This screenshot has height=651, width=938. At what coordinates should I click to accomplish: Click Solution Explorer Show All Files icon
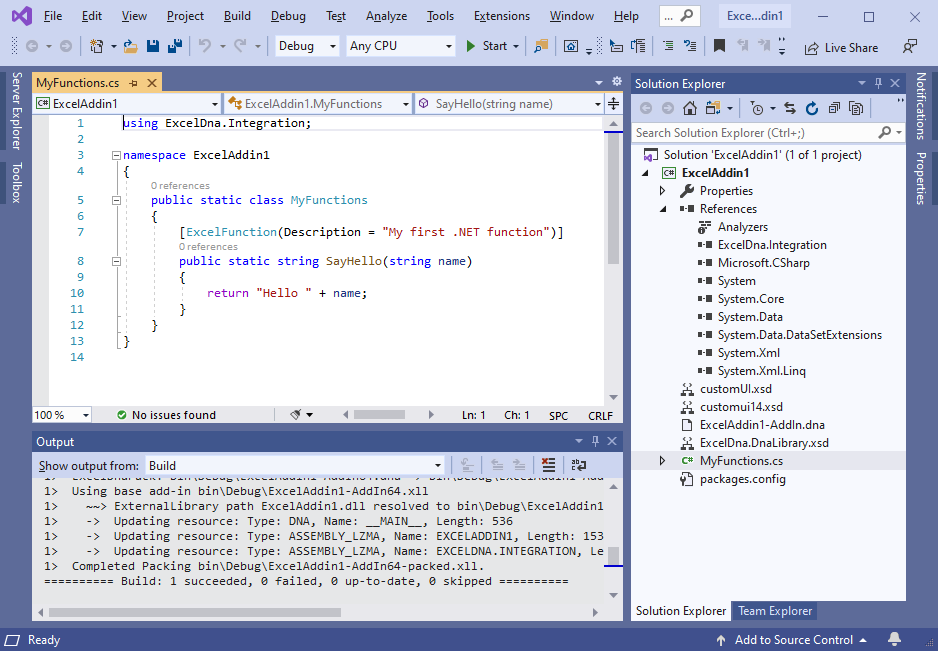(x=856, y=108)
